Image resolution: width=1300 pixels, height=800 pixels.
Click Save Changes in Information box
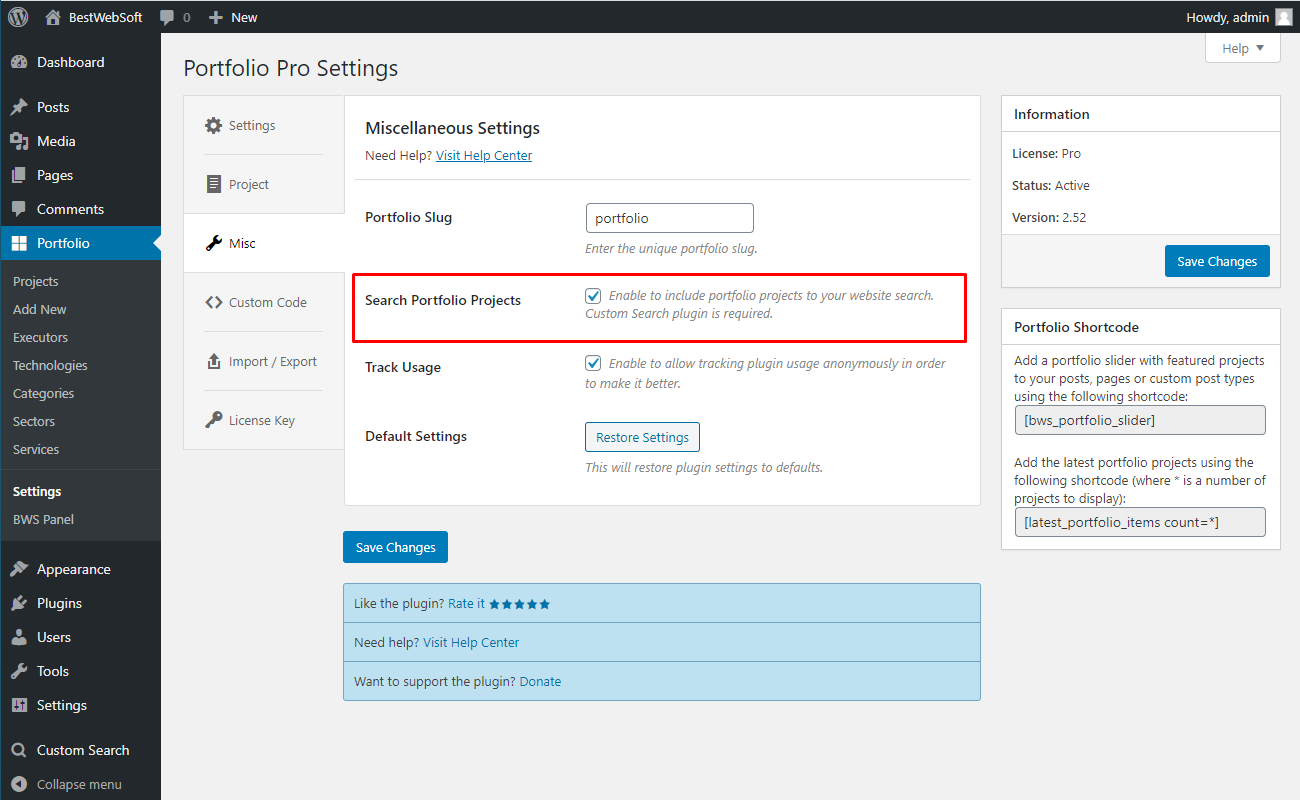tap(1217, 261)
